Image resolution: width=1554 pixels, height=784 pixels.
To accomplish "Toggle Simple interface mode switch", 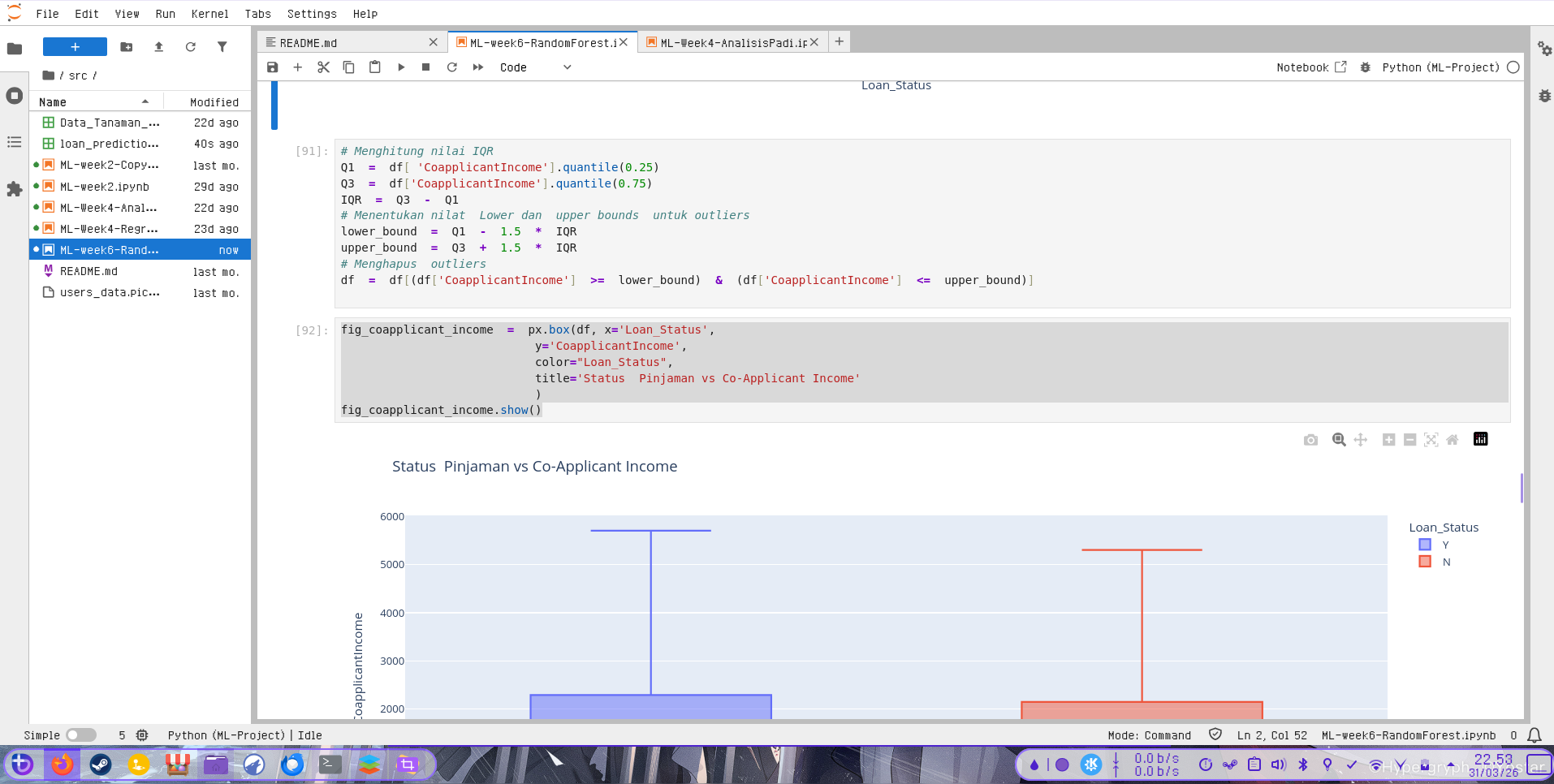I will point(80,735).
